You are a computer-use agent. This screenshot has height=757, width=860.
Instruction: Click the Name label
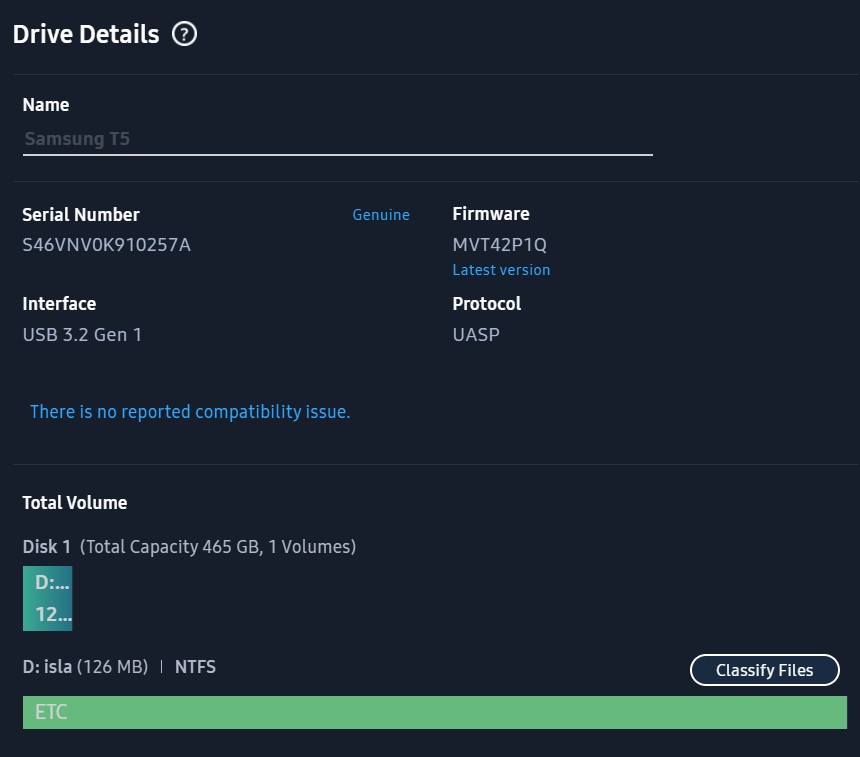(46, 105)
